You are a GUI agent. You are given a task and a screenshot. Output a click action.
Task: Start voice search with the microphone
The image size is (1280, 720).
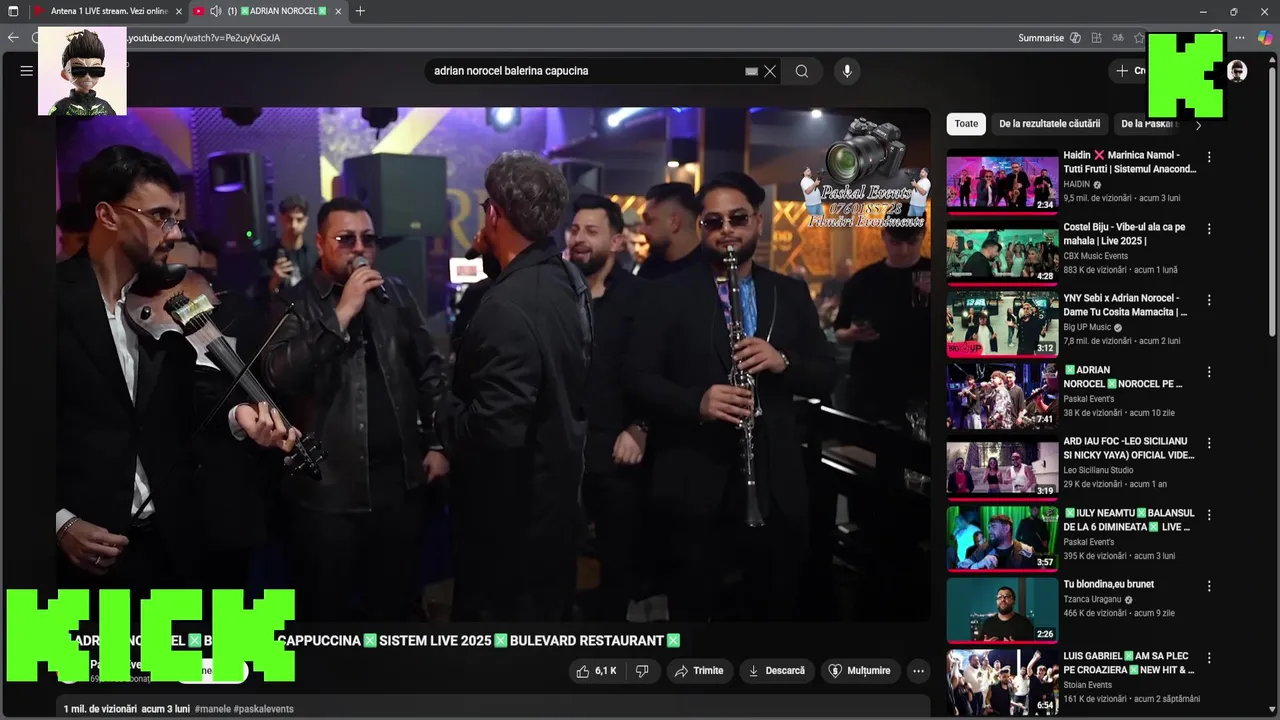(x=847, y=71)
